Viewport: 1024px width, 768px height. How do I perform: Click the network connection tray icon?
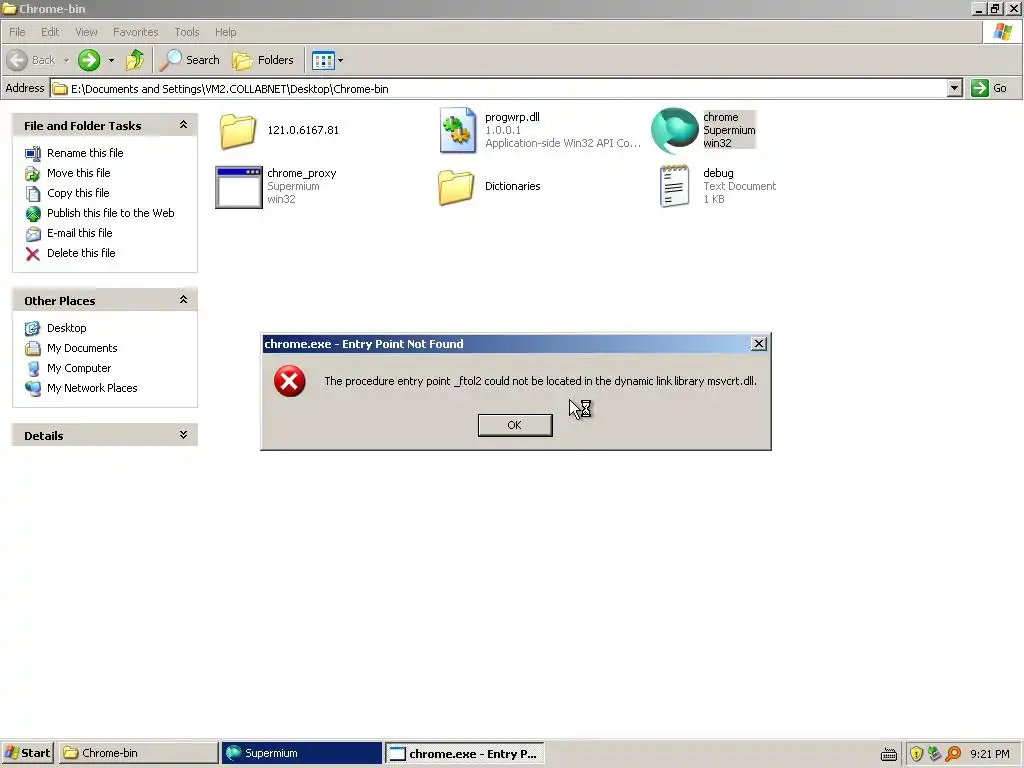pos(935,754)
